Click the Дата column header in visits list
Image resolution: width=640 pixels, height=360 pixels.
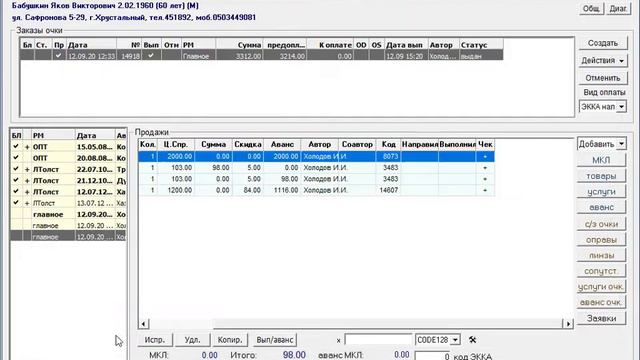(96, 136)
